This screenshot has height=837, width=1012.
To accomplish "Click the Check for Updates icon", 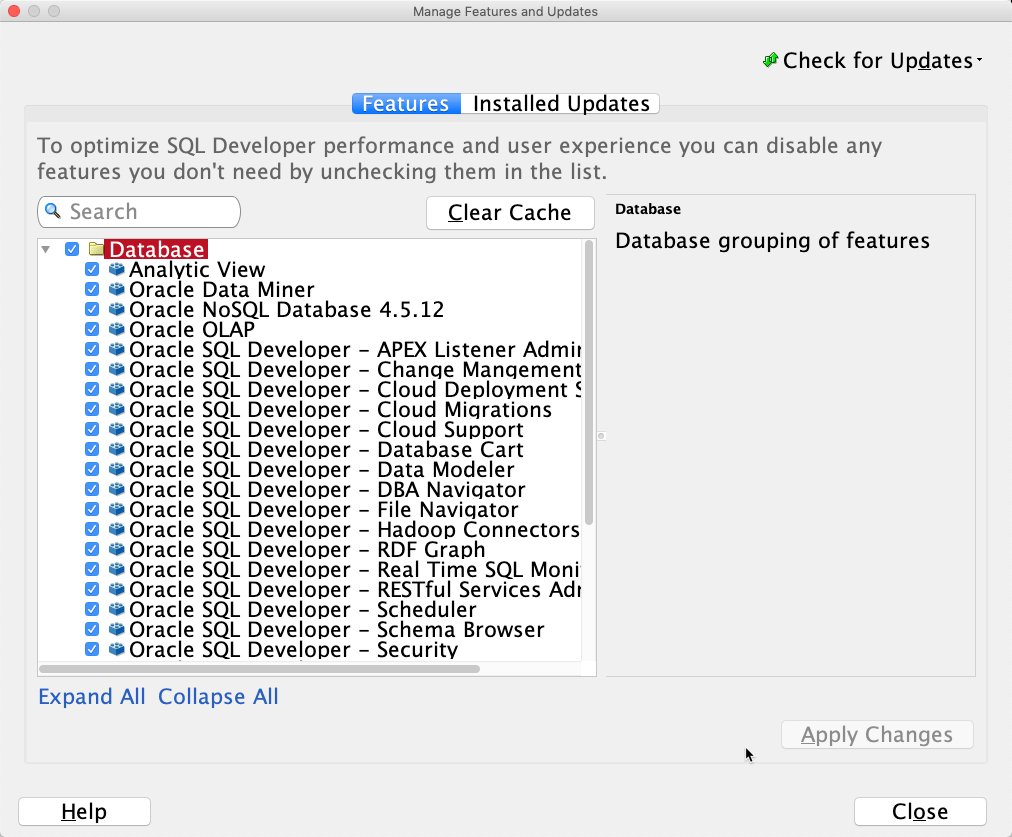I will [770, 60].
